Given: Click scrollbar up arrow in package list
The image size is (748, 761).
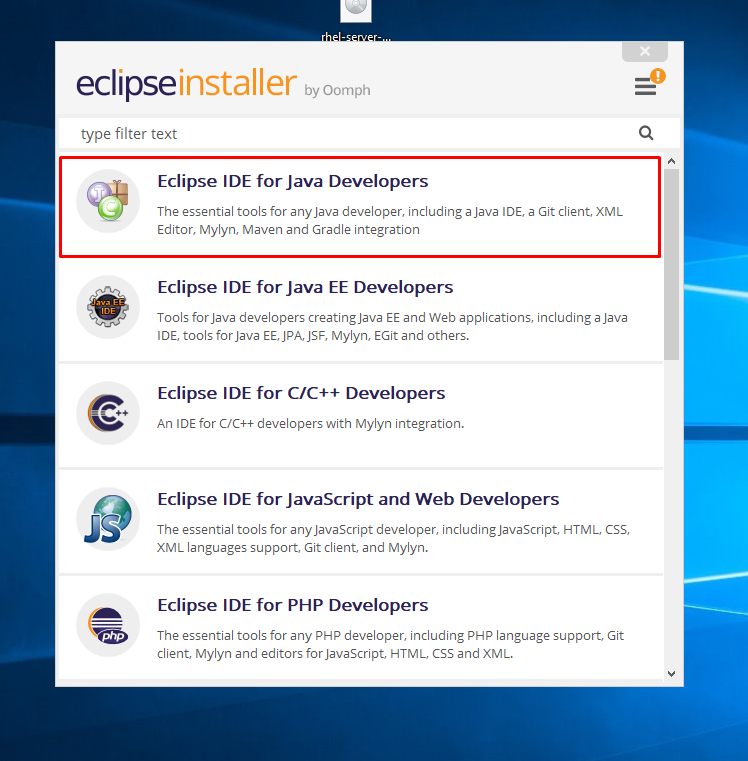Looking at the screenshot, I should coord(671,161).
